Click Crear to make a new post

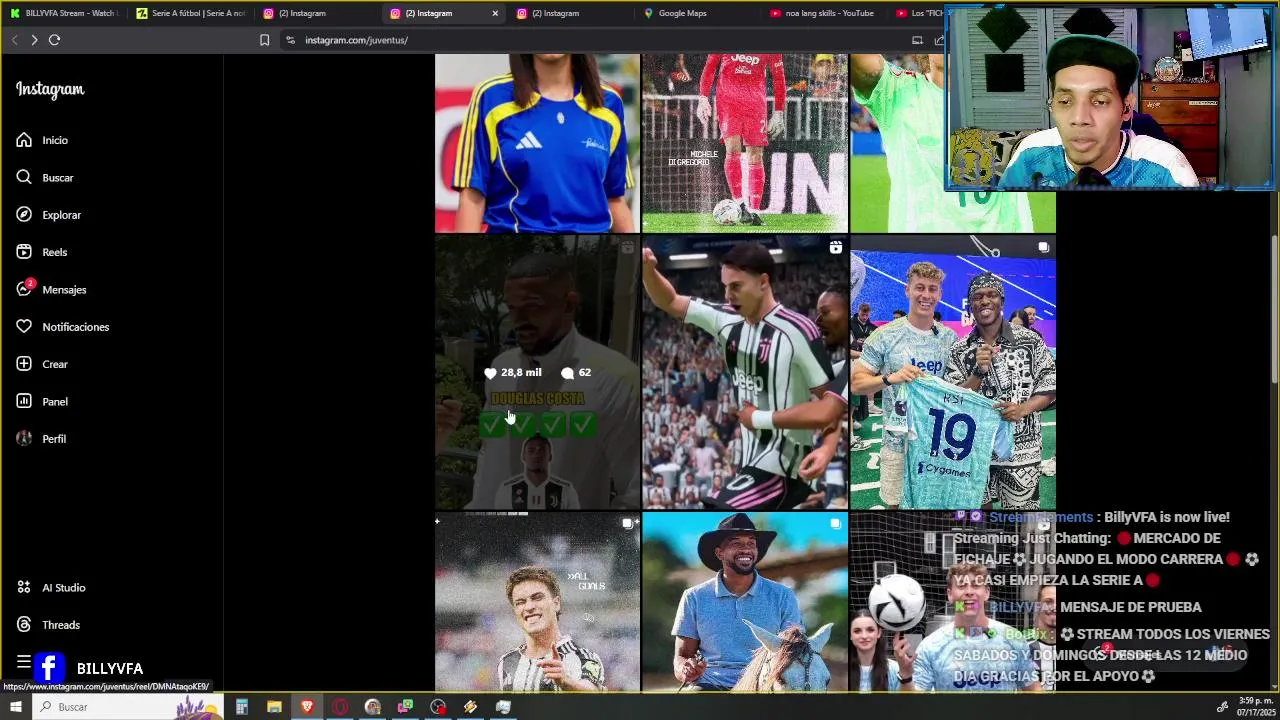[x=42, y=364]
